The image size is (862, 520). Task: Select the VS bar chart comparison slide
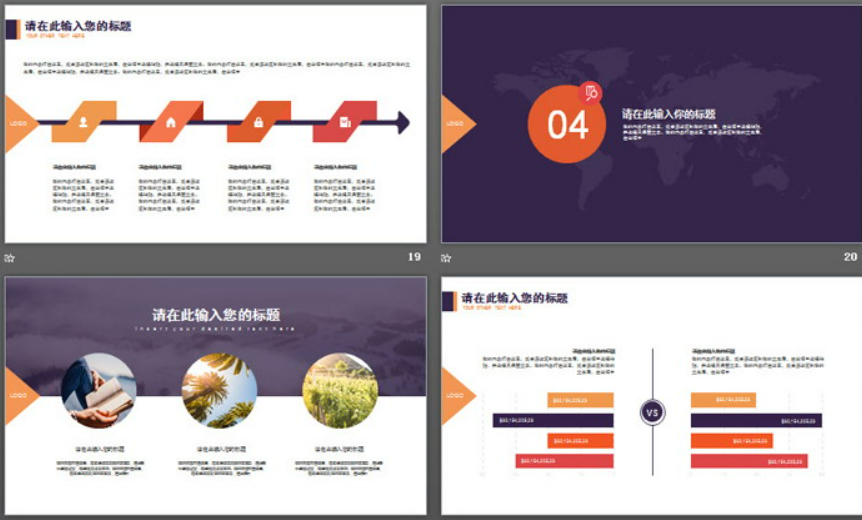click(651, 396)
